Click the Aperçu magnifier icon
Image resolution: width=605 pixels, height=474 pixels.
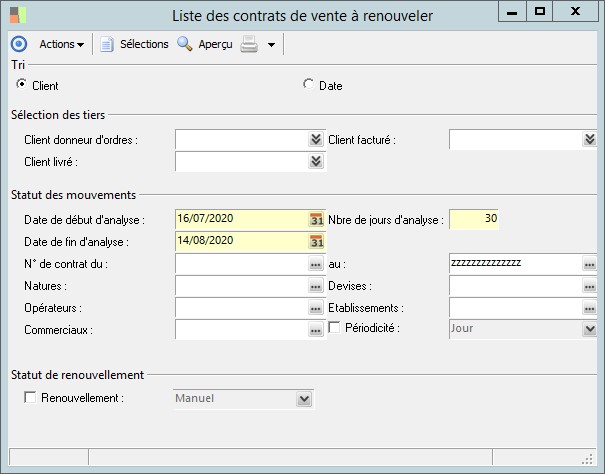coord(184,44)
